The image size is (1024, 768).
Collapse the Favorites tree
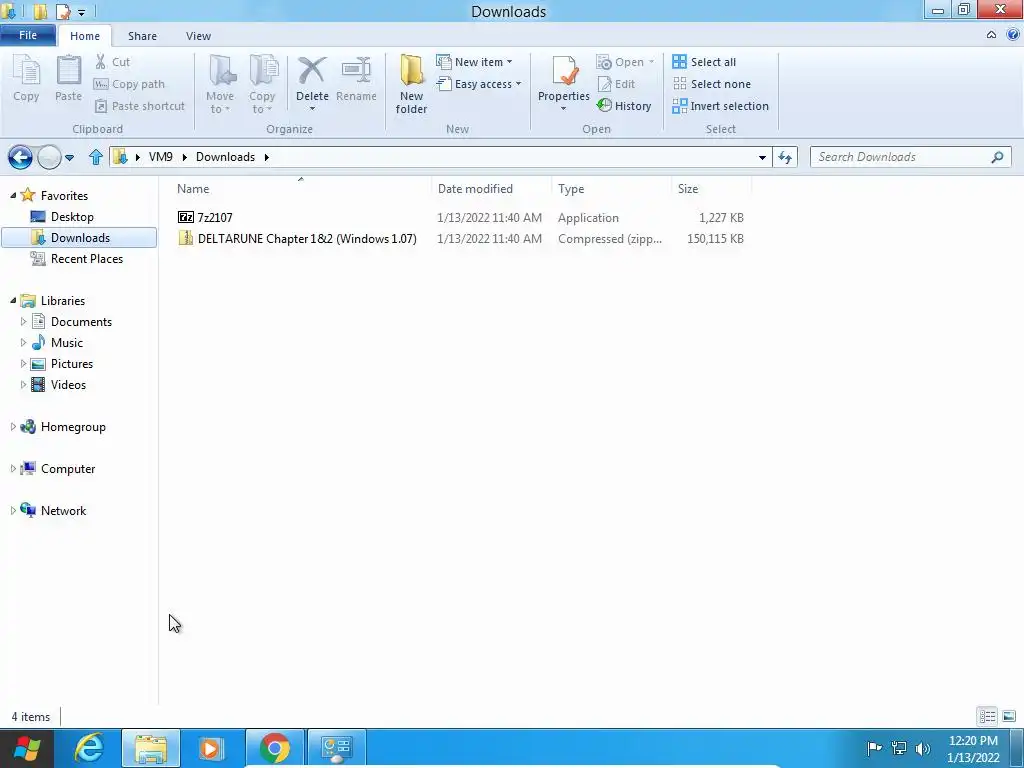click(x=13, y=195)
